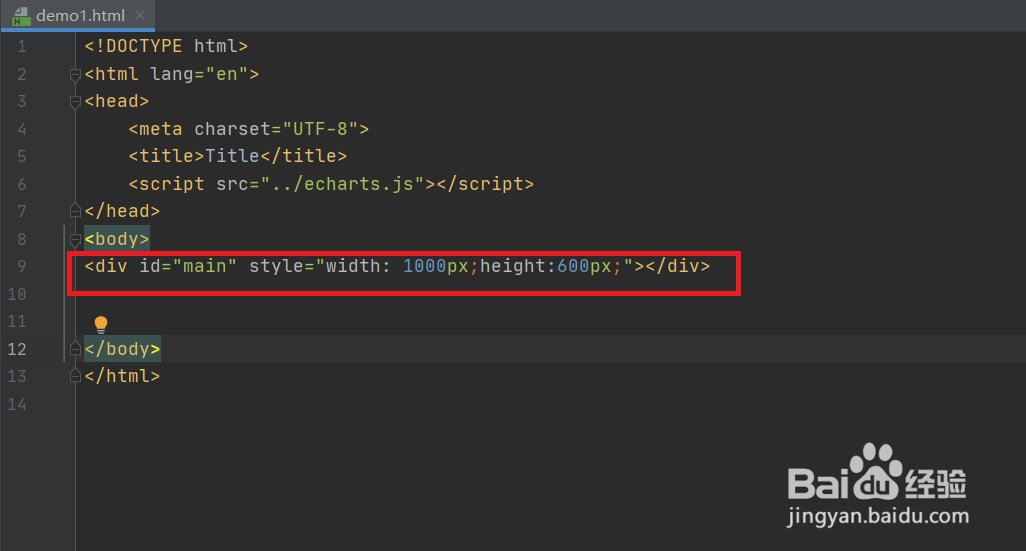The height and width of the screenshot is (551, 1026).
Task: Click the "../echarts.js" script source path
Action: (x=342, y=184)
